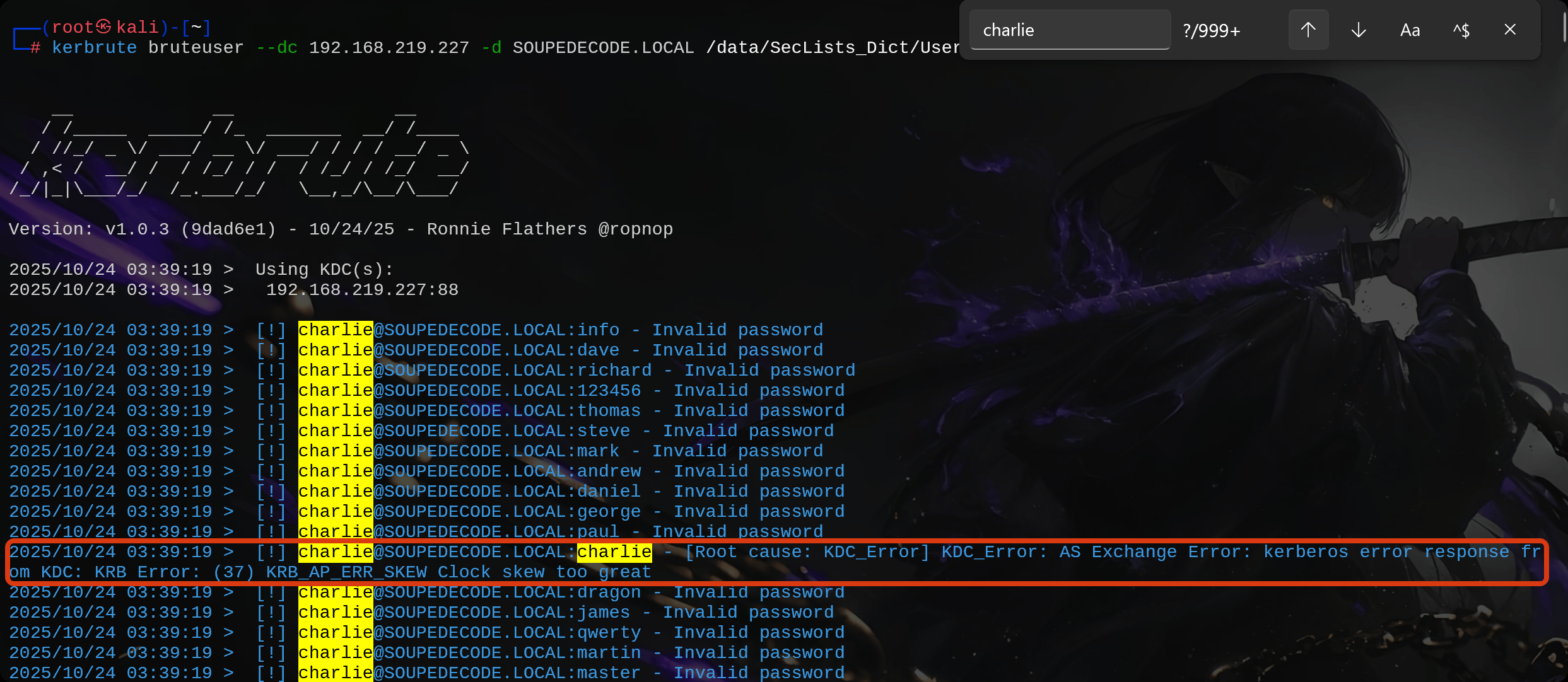This screenshot has width=1568, height=682.
Task: Click the KRB_AP_ERR_SKEW error text
Action: (x=346, y=572)
